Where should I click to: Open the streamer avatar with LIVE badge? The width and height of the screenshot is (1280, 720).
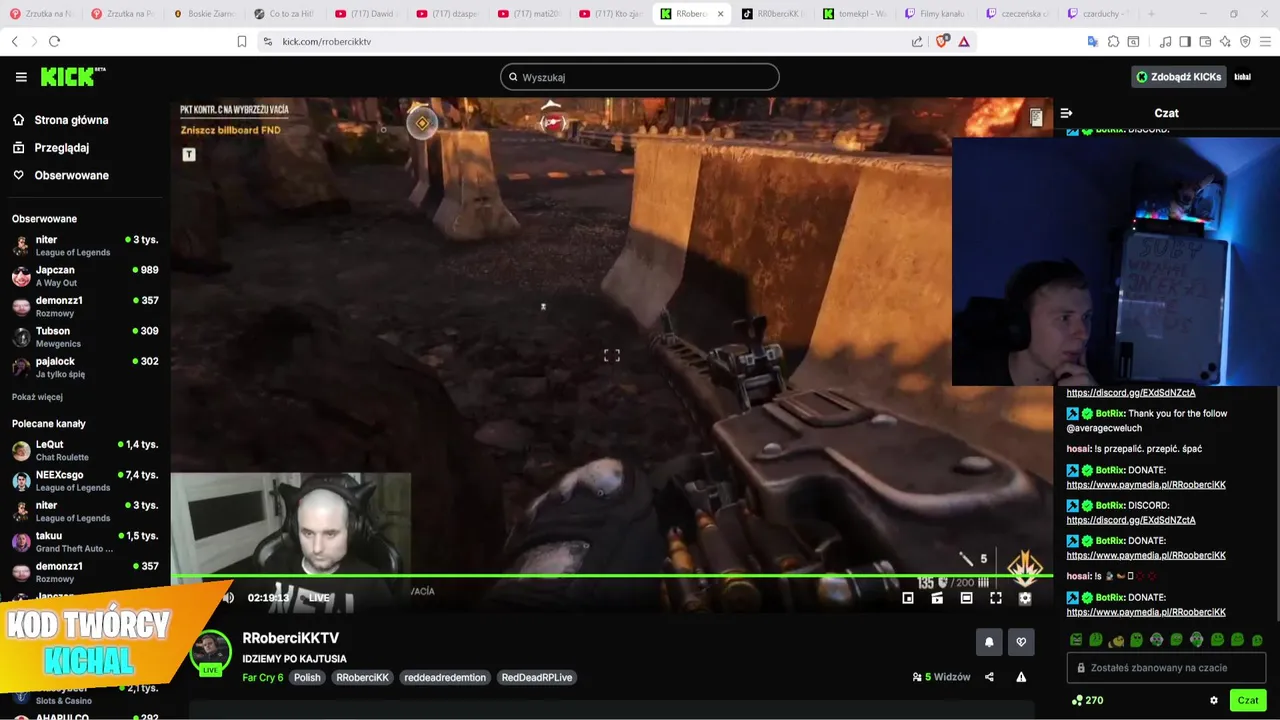pyautogui.click(x=210, y=654)
